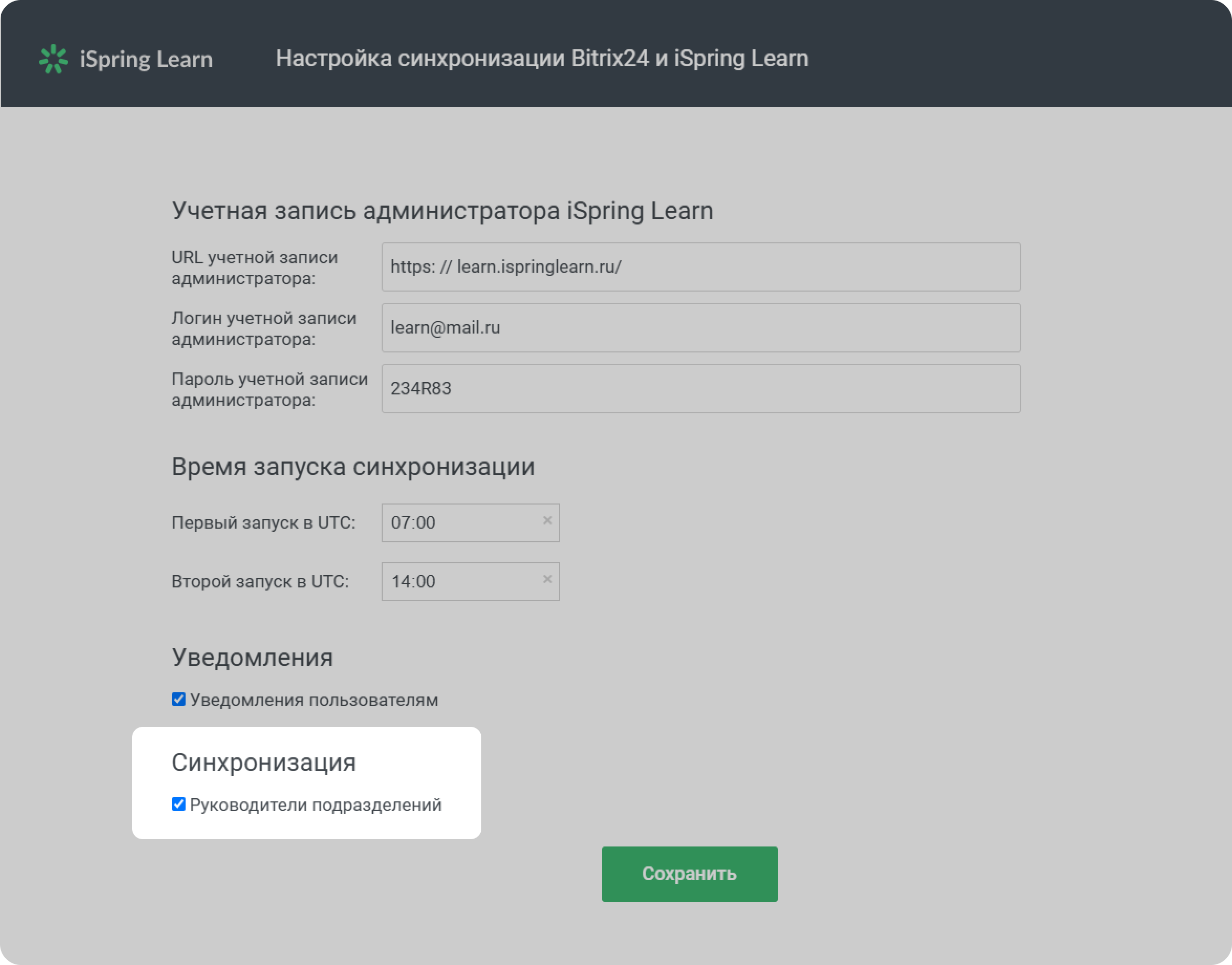
Task: Click the Сохранить button
Action: click(689, 874)
